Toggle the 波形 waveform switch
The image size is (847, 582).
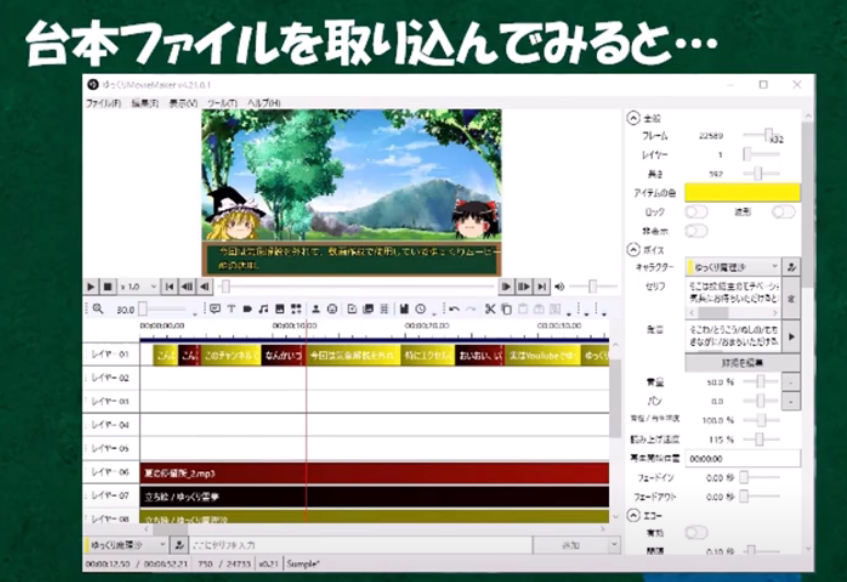(783, 212)
